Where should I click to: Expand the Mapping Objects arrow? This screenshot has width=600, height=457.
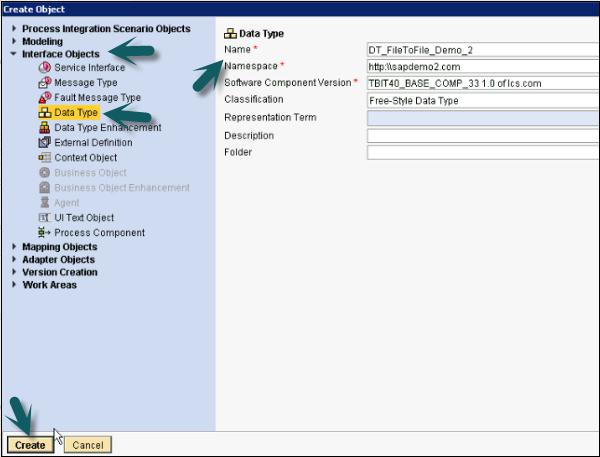(14, 246)
